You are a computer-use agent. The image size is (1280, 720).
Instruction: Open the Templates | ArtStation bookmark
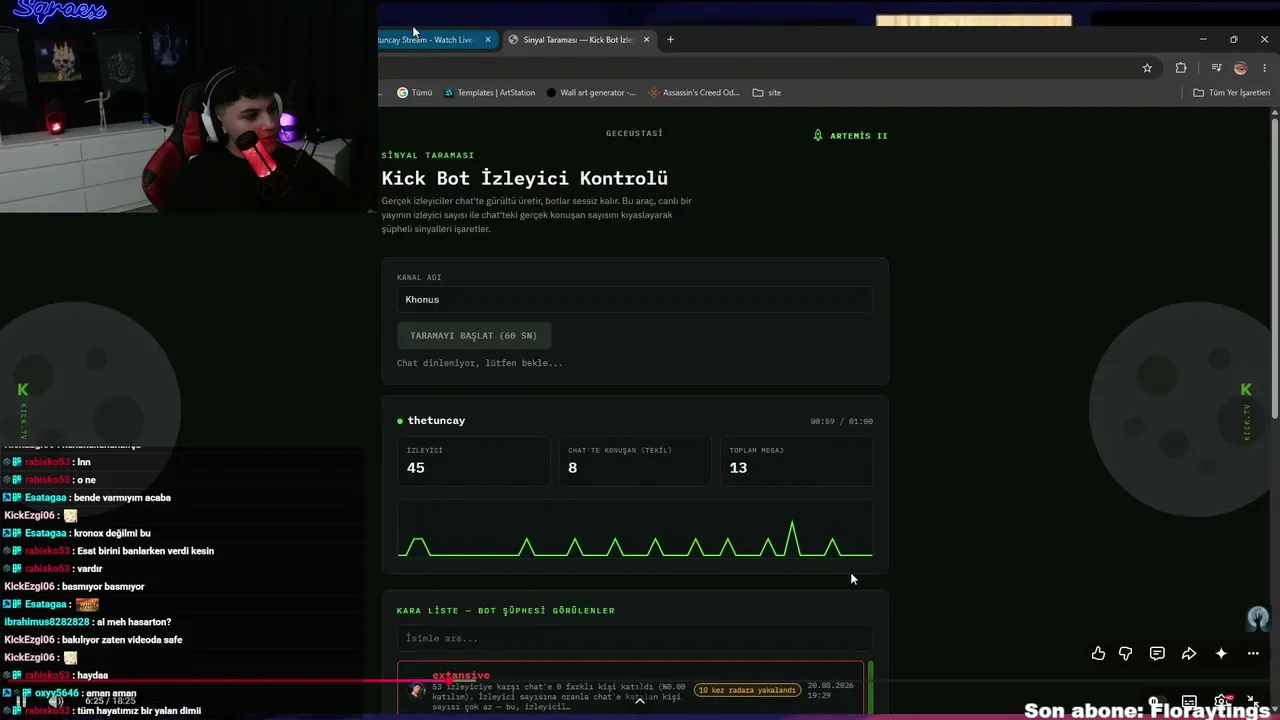click(x=489, y=93)
